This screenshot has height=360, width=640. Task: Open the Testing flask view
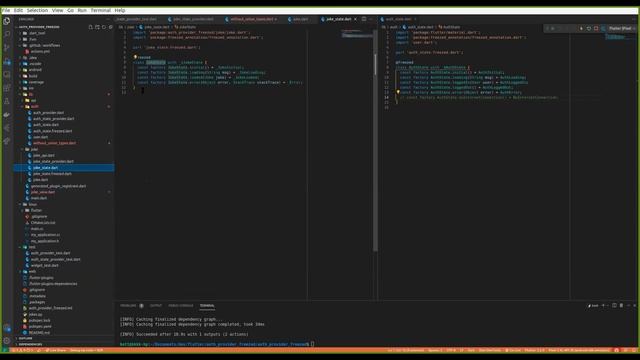pyautogui.click(x=7, y=101)
